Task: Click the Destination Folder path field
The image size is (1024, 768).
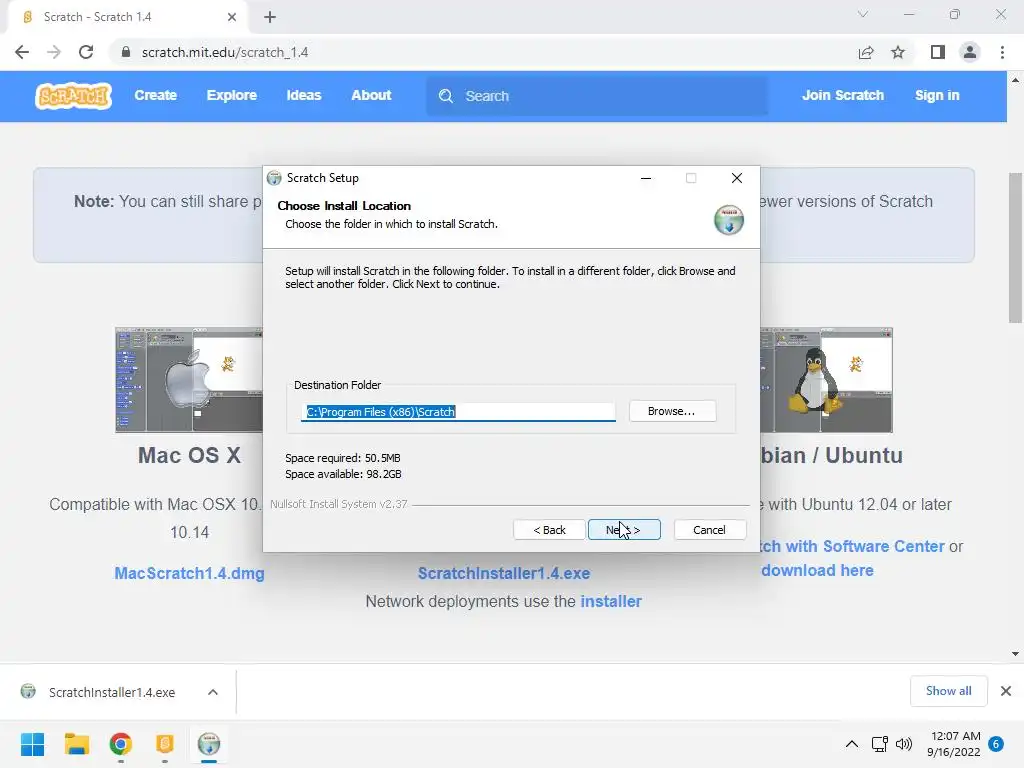Action: (x=458, y=412)
